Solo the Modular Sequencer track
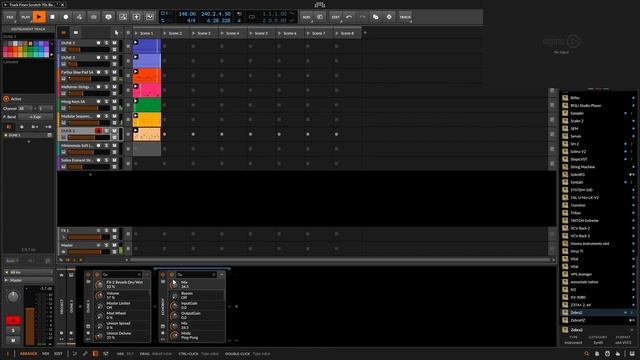 pos(107,116)
